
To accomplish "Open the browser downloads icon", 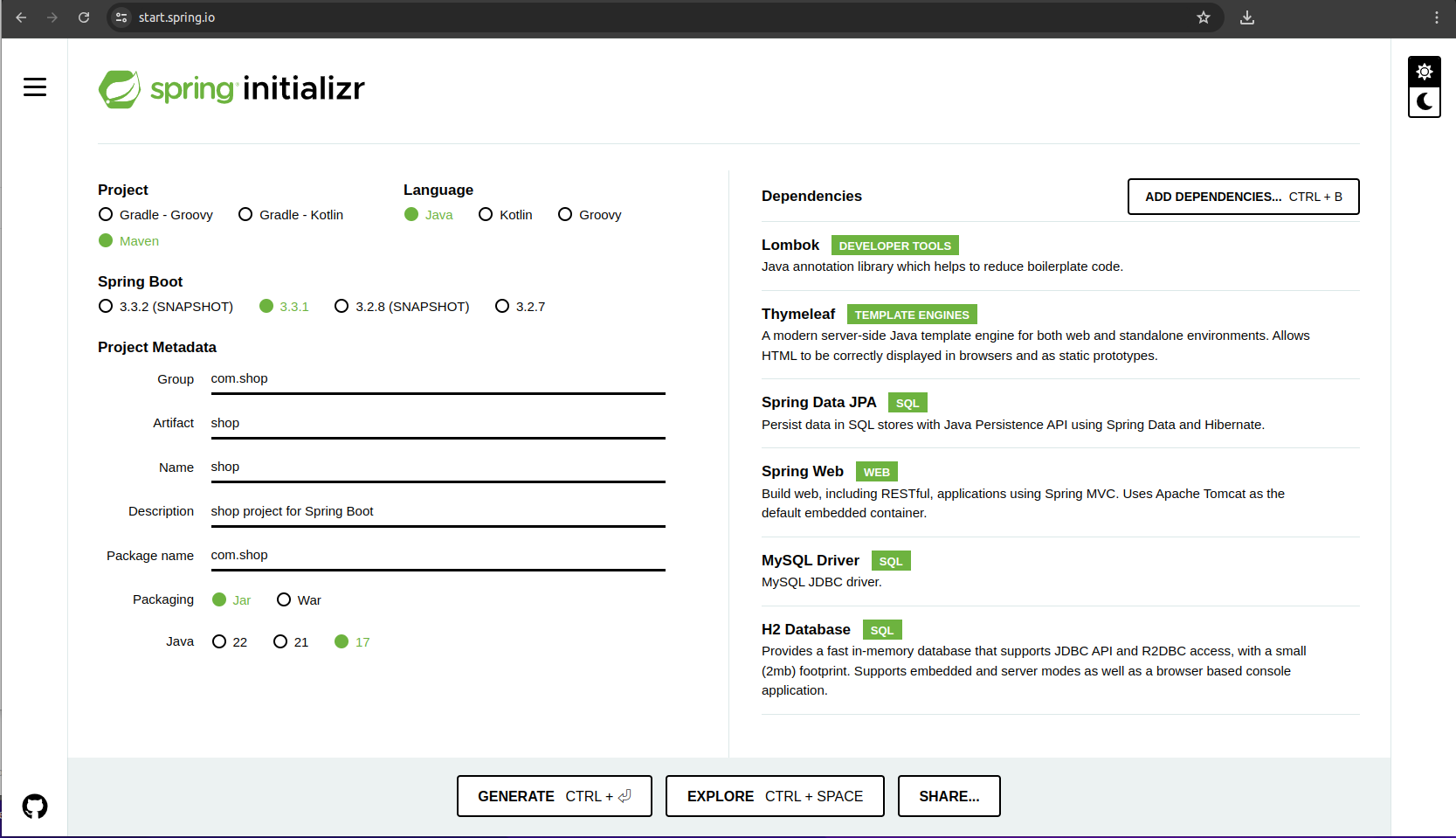I will click(1247, 17).
